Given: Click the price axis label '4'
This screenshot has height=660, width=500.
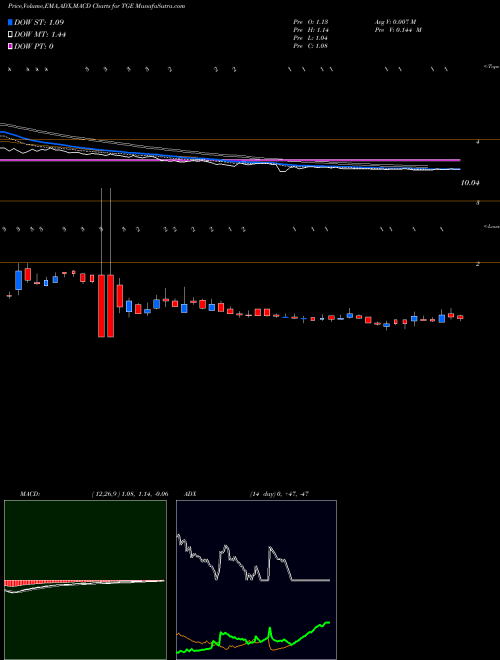Looking at the screenshot, I should point(478,143).
